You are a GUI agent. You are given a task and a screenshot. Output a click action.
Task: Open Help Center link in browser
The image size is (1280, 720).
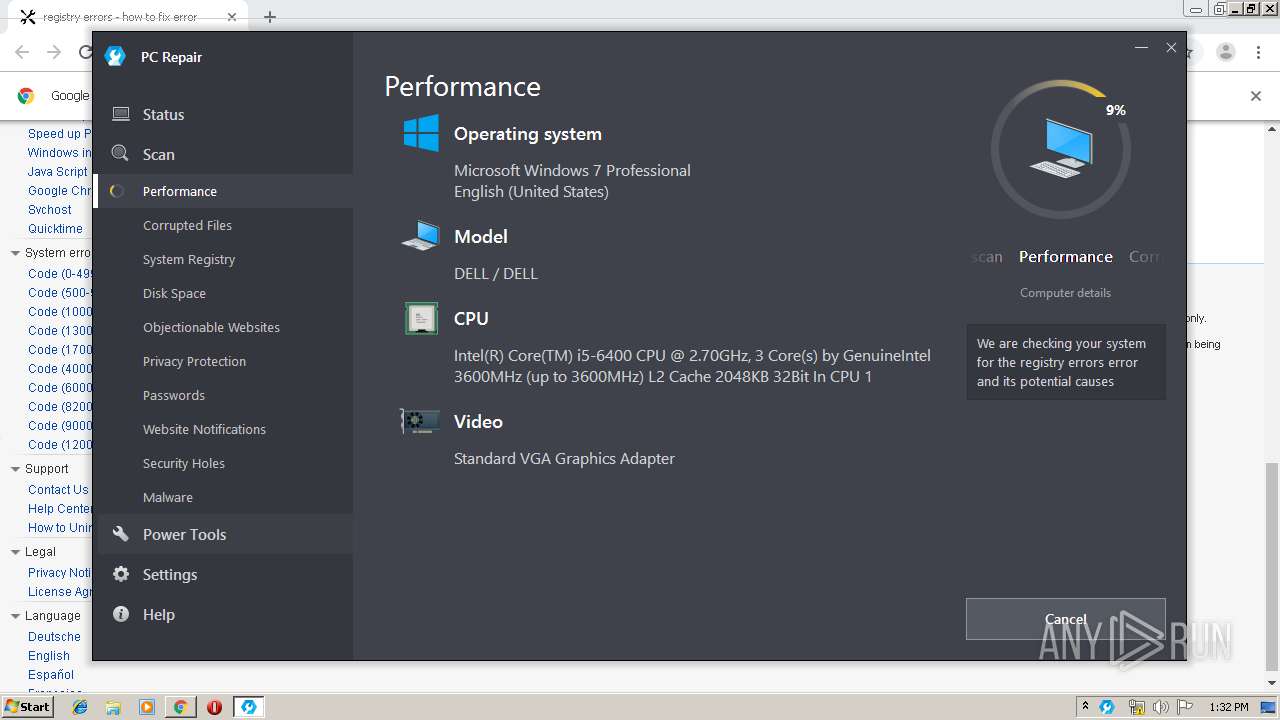60,509
